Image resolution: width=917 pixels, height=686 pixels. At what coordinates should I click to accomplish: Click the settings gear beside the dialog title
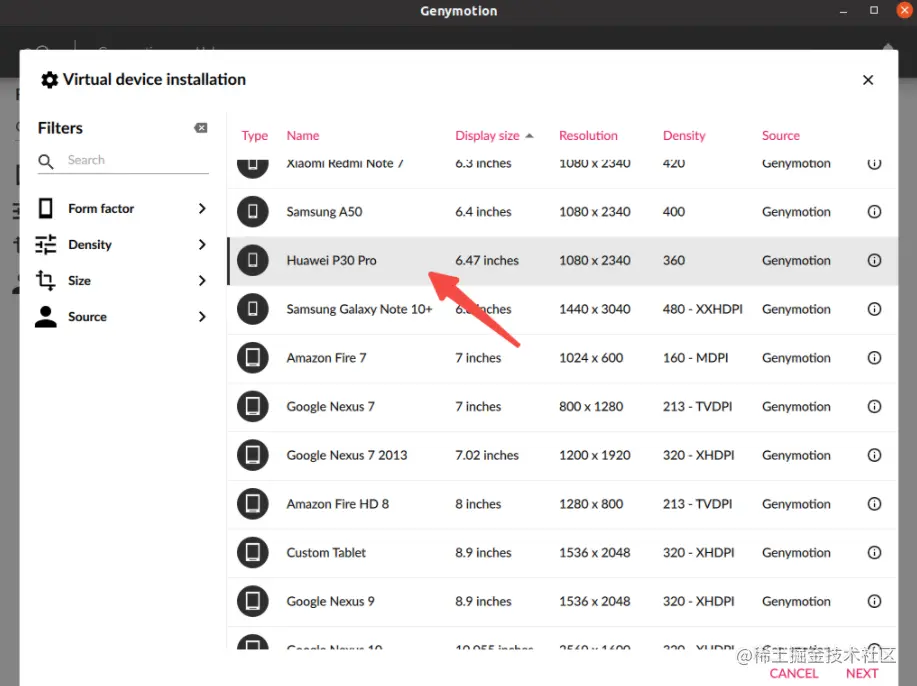tap(50, 80)
